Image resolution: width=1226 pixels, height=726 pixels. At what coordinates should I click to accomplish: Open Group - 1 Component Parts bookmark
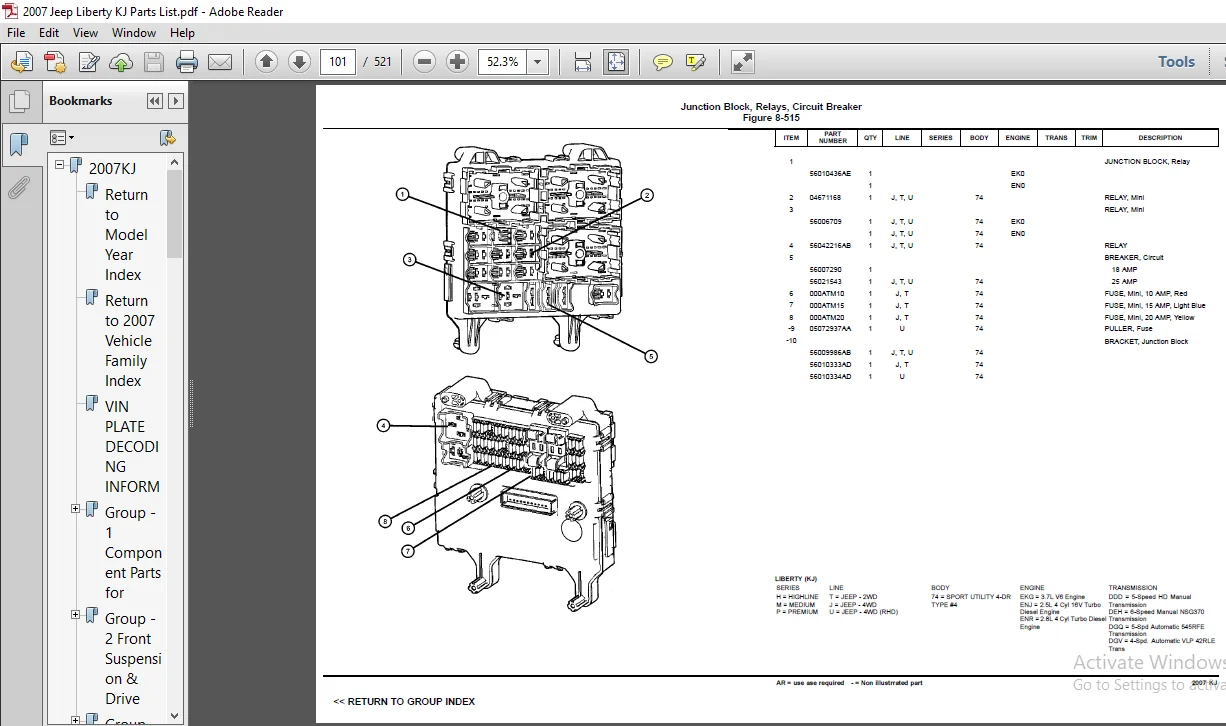tap(133, 552)
